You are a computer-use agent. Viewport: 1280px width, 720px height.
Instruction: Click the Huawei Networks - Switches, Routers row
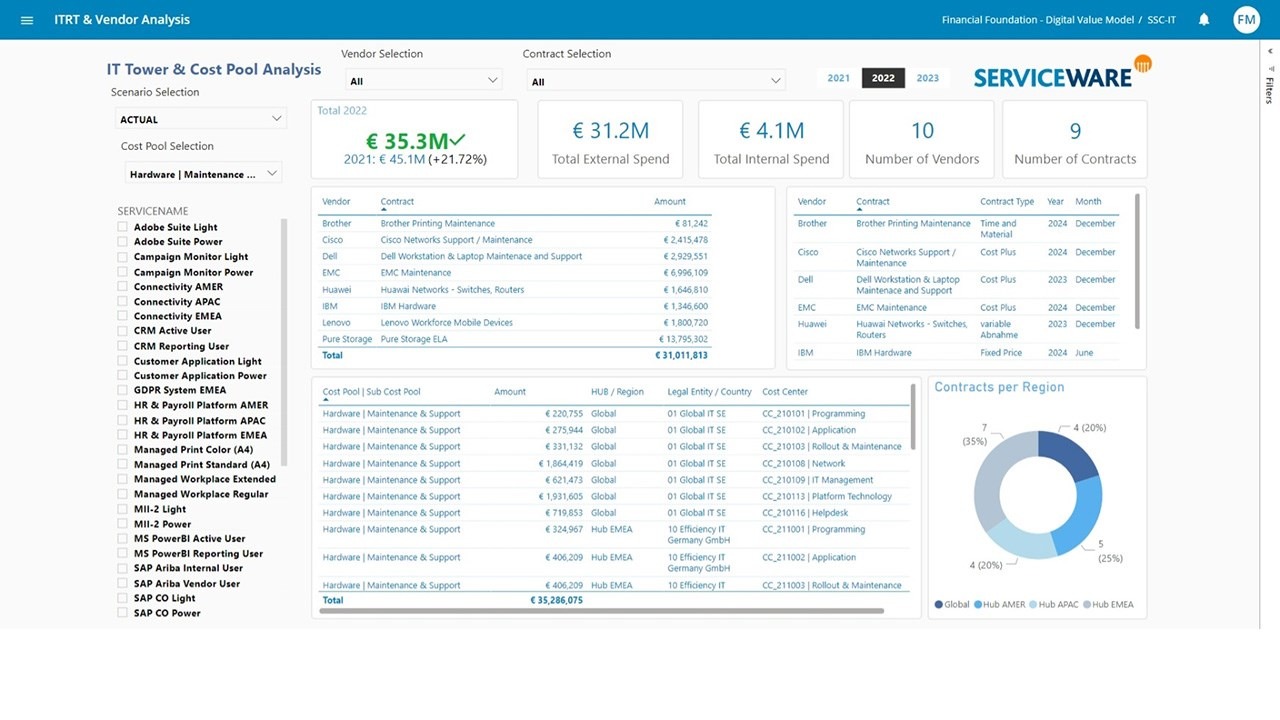coord(515,290)
